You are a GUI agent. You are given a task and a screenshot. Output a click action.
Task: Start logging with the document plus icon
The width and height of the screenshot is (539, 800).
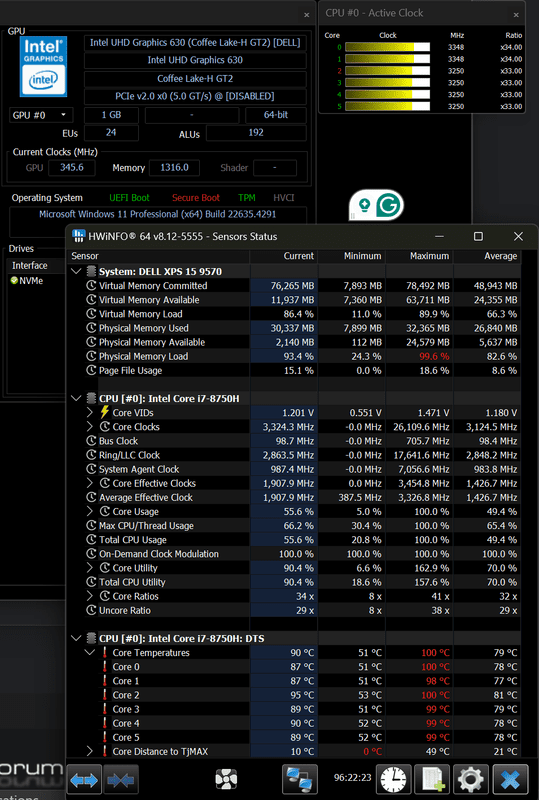tap(432, 780)
